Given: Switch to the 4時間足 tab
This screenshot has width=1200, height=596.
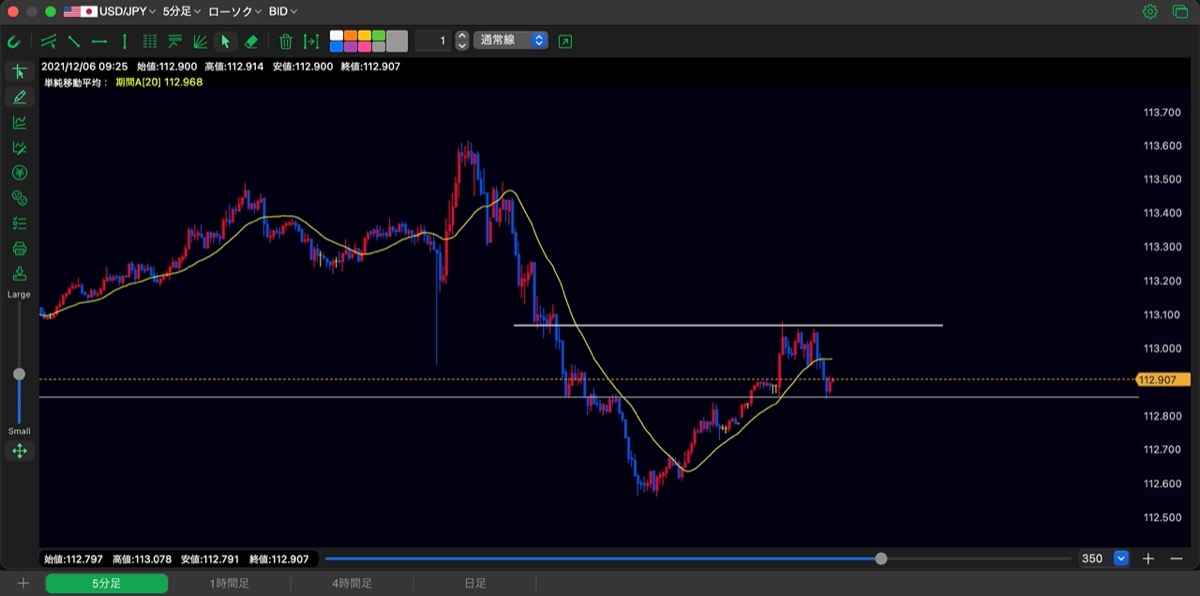Looking at the screenshot, I should tap(351, 583).
